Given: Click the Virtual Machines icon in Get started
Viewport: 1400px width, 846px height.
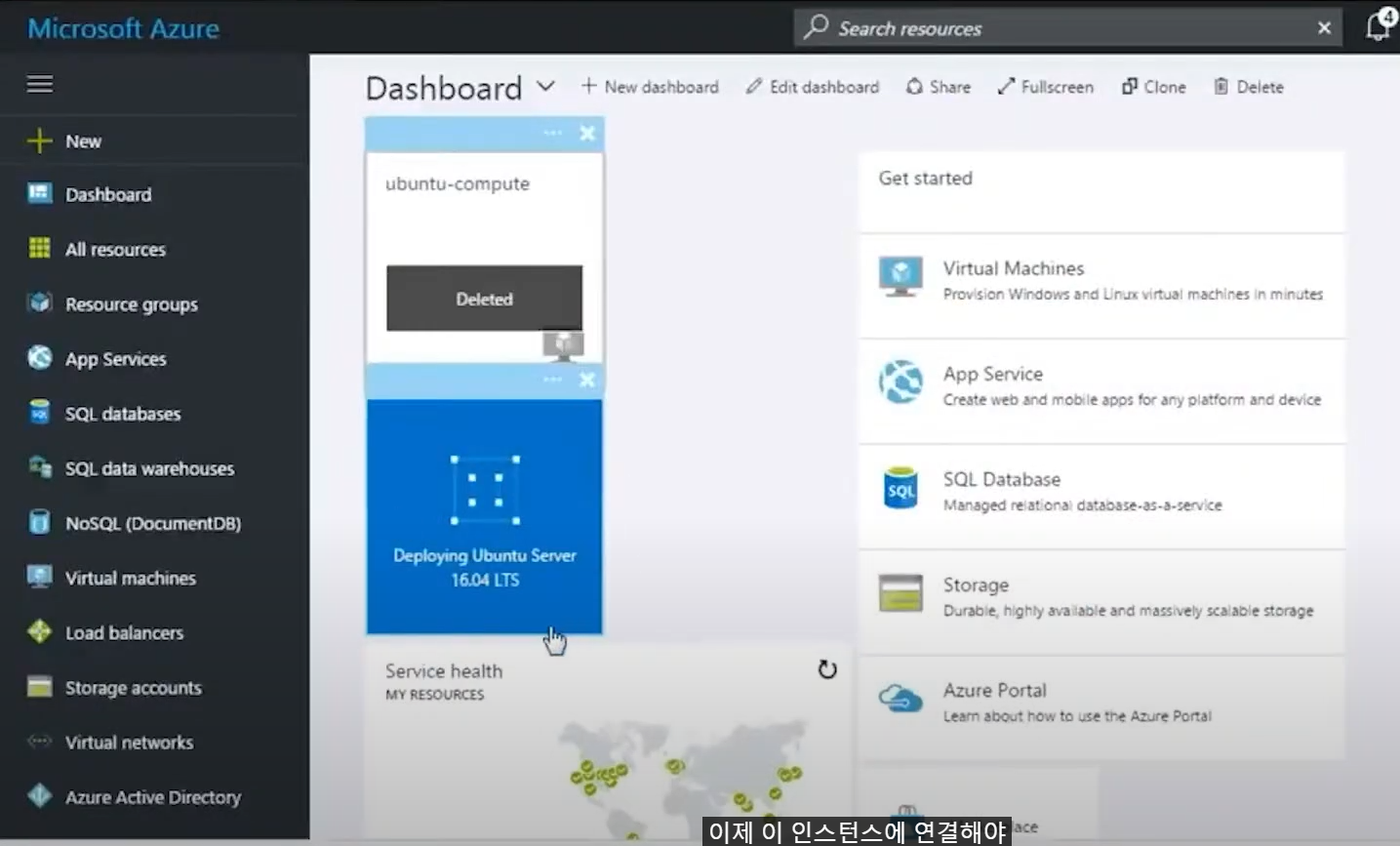Looking at the screenshot, I should point(900,277).
